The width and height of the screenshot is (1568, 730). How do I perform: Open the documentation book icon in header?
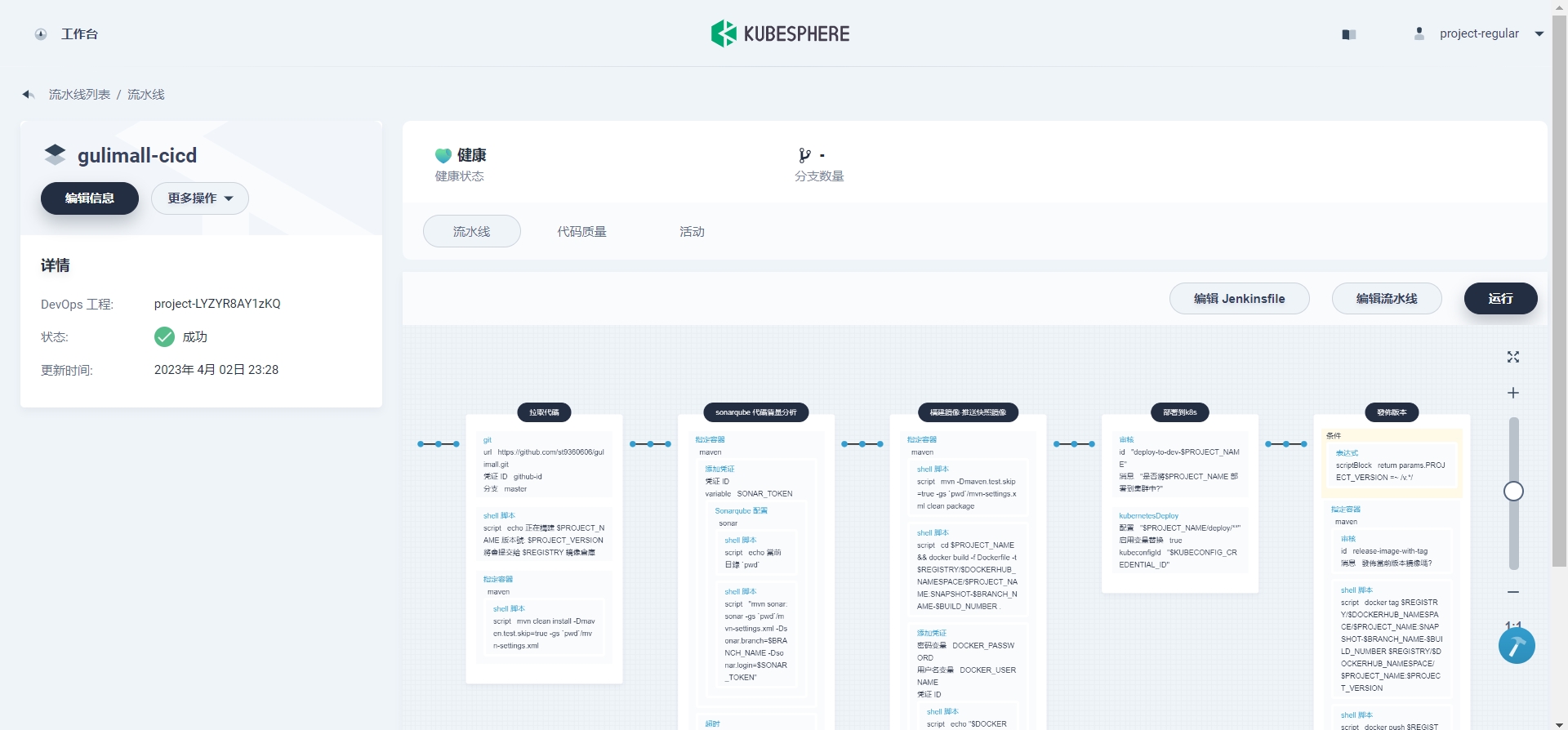point(1349,34)
